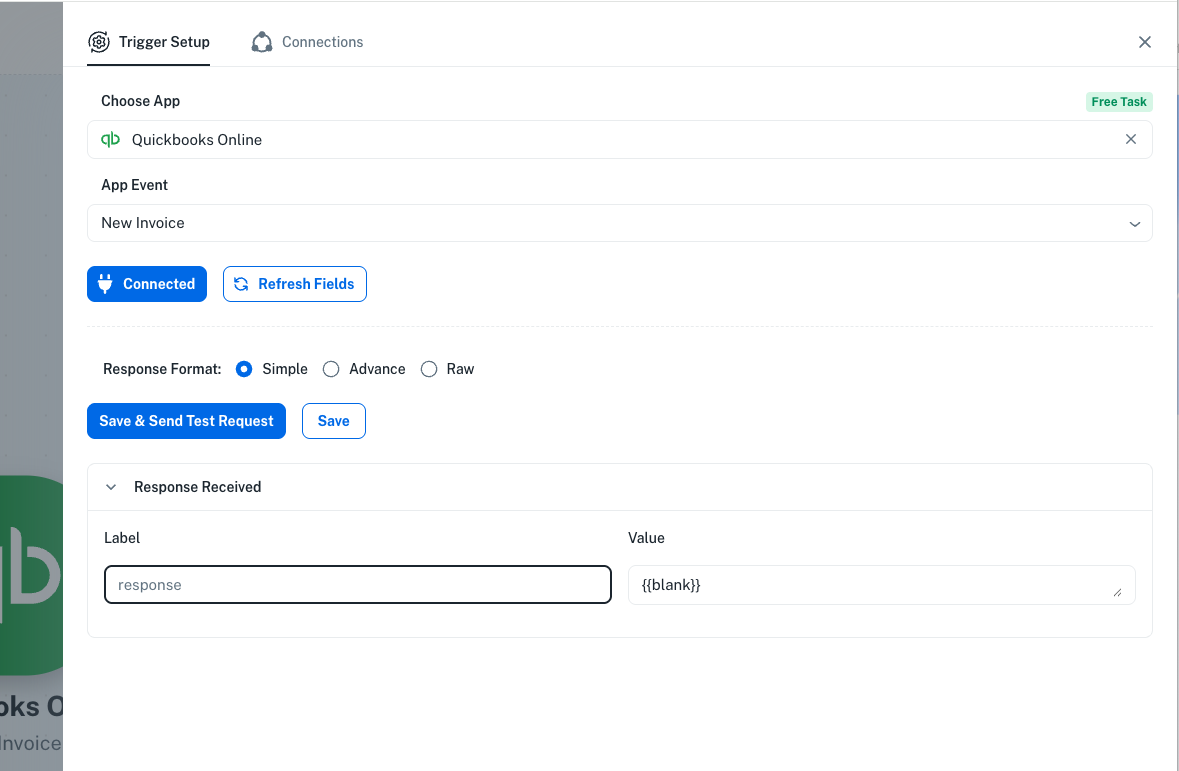Click Save & Send Test Request
This screenshot has width=1179, height=771.
(x=186, y=421)
